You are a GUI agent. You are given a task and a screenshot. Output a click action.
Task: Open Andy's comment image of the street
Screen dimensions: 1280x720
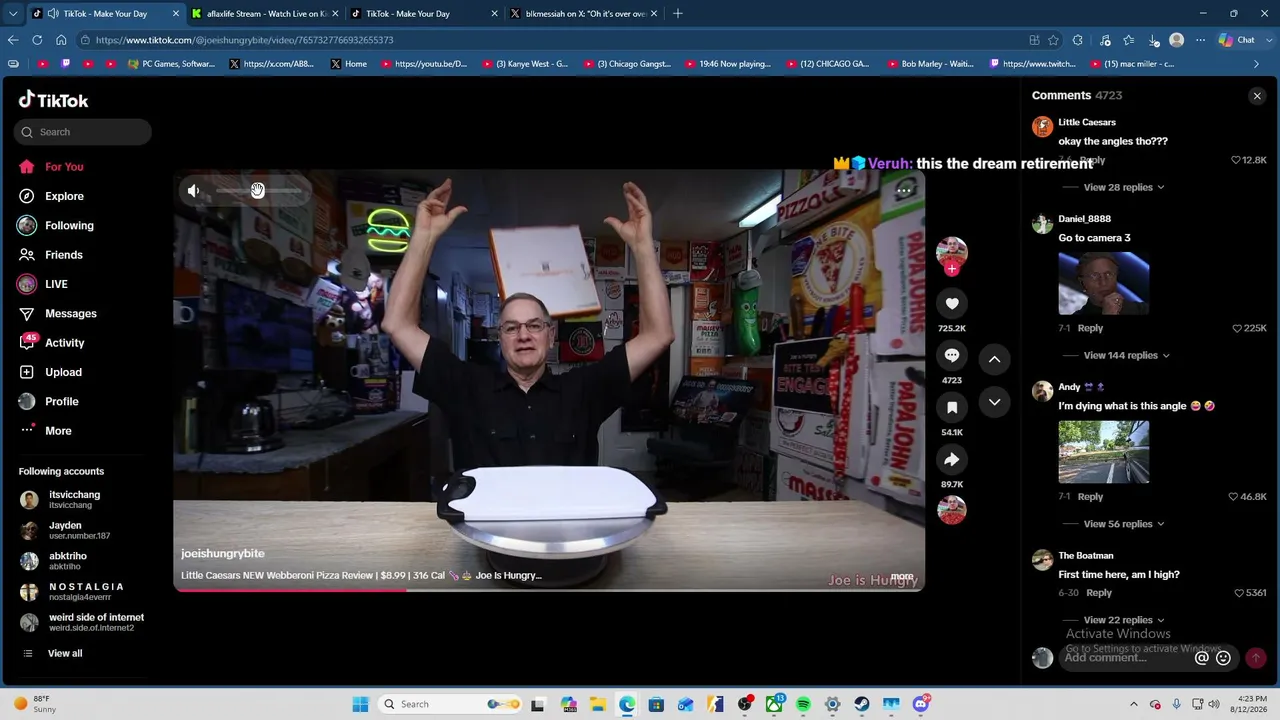1103,452
